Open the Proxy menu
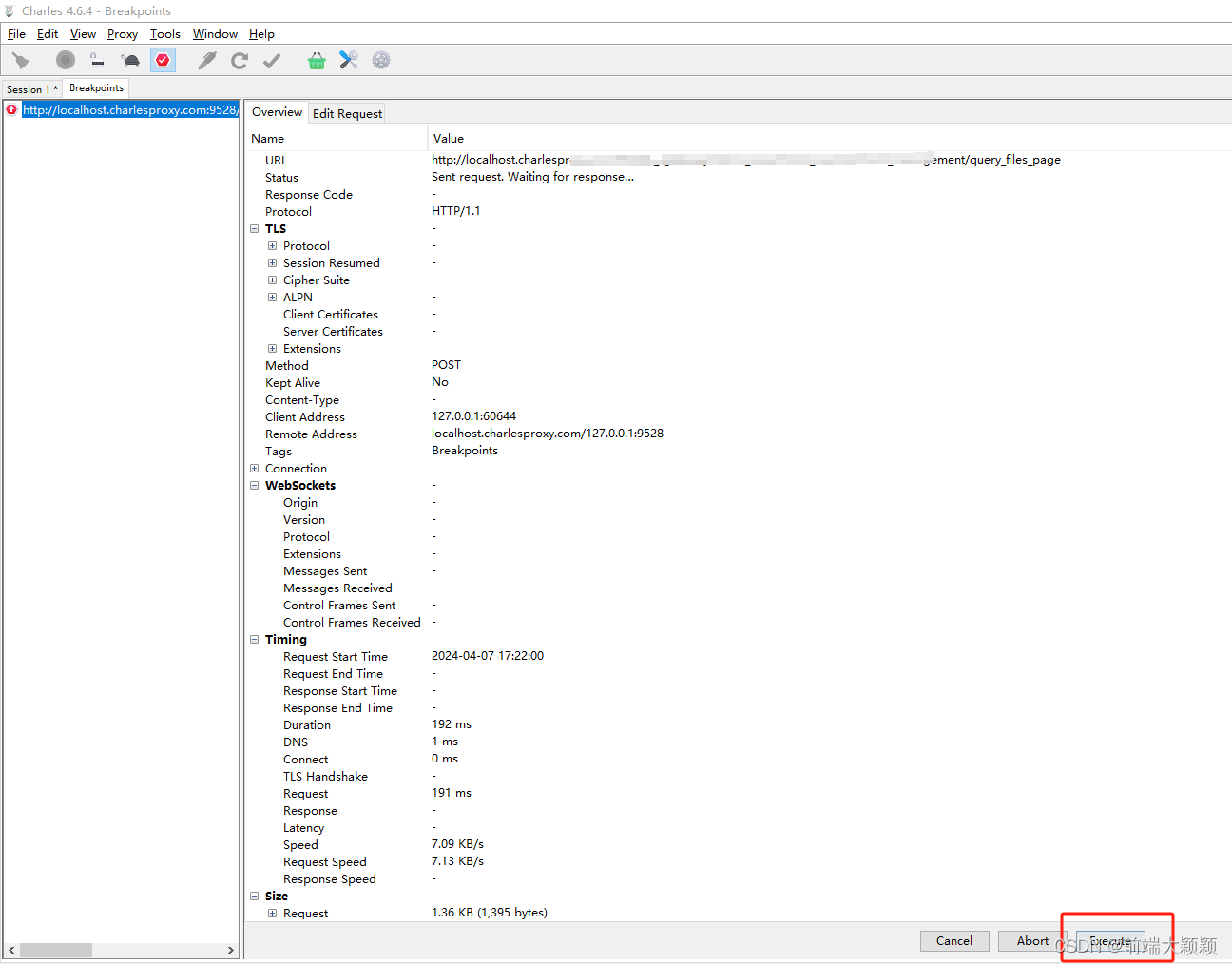1232x964 pixels. point(123,34)
